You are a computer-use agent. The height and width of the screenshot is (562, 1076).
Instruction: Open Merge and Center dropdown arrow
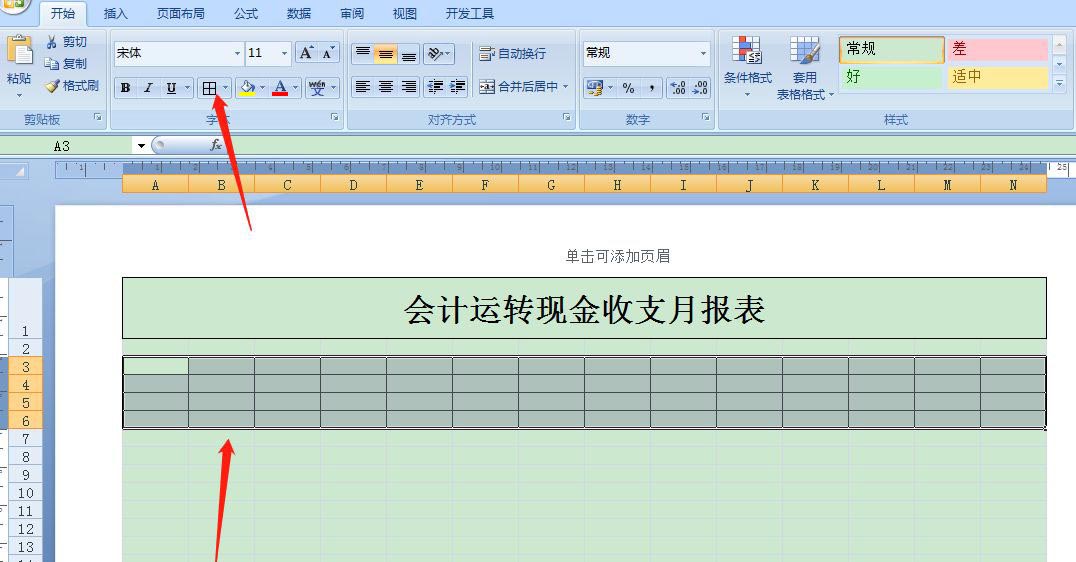pyautogui.click(x=566, y=86)
